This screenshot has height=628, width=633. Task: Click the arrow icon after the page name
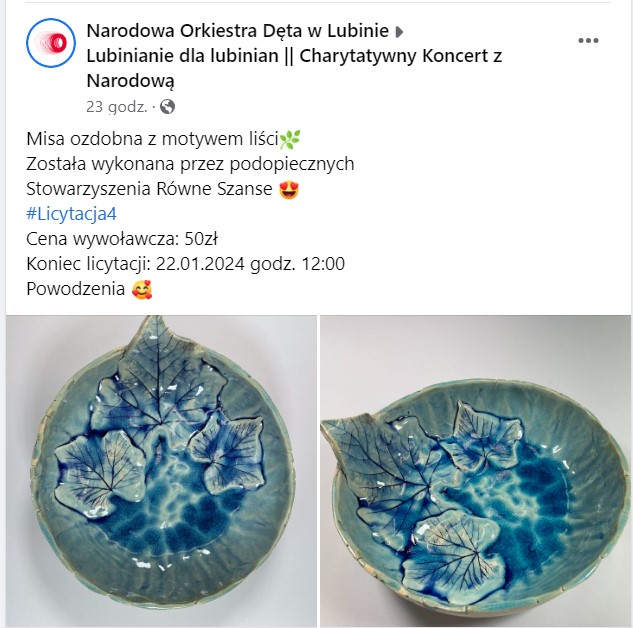click(x=399, y=31)
